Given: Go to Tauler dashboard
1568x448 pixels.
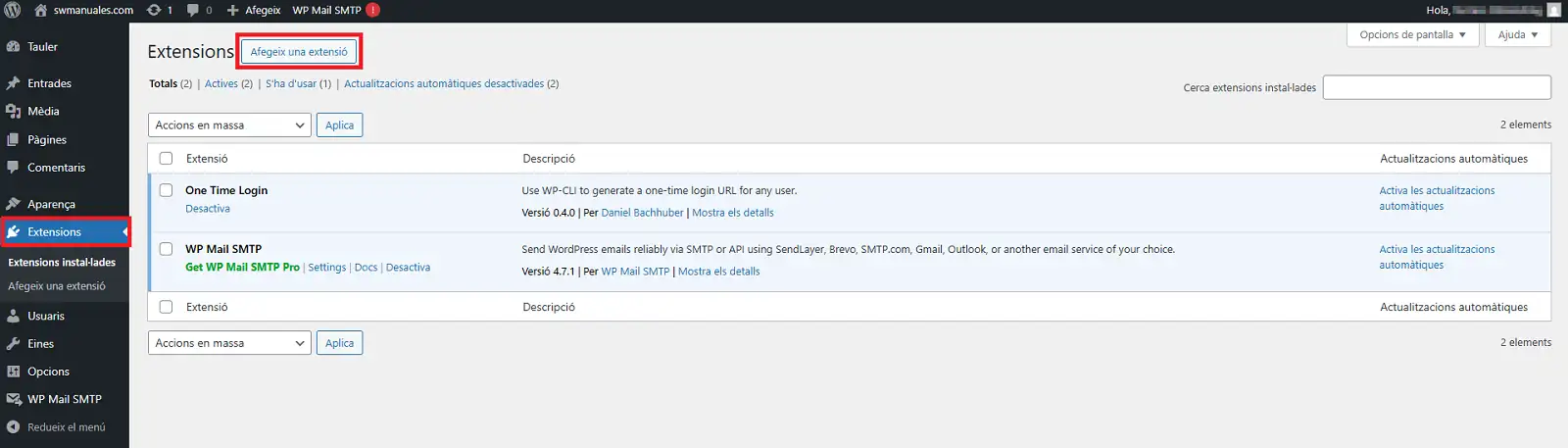Looking at the screenshot, I should [x=42, y=46].
